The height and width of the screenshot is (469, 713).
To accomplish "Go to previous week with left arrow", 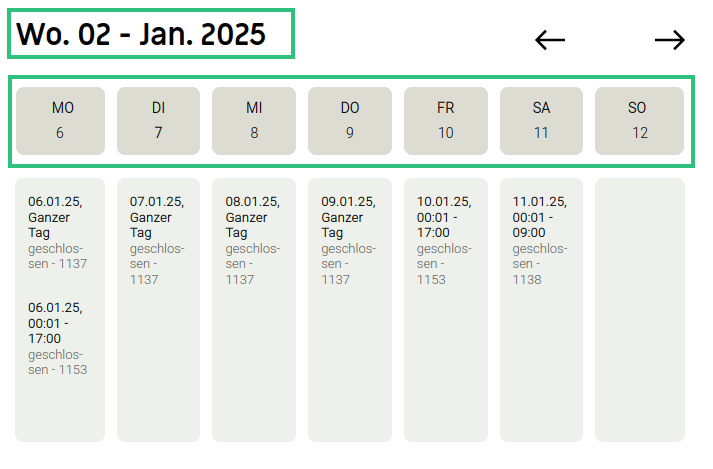I will 550,40.
